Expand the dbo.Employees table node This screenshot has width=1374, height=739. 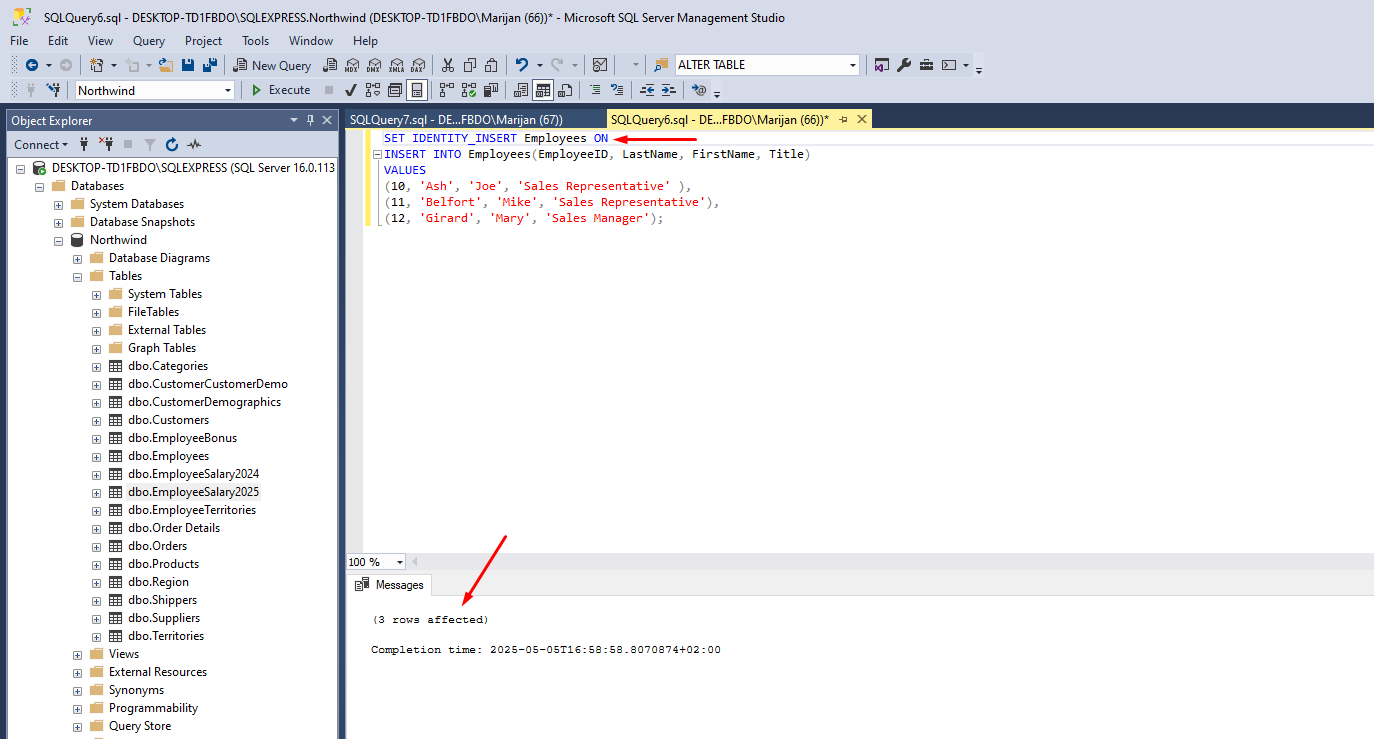pyautogui.click(x=96, y=456)
